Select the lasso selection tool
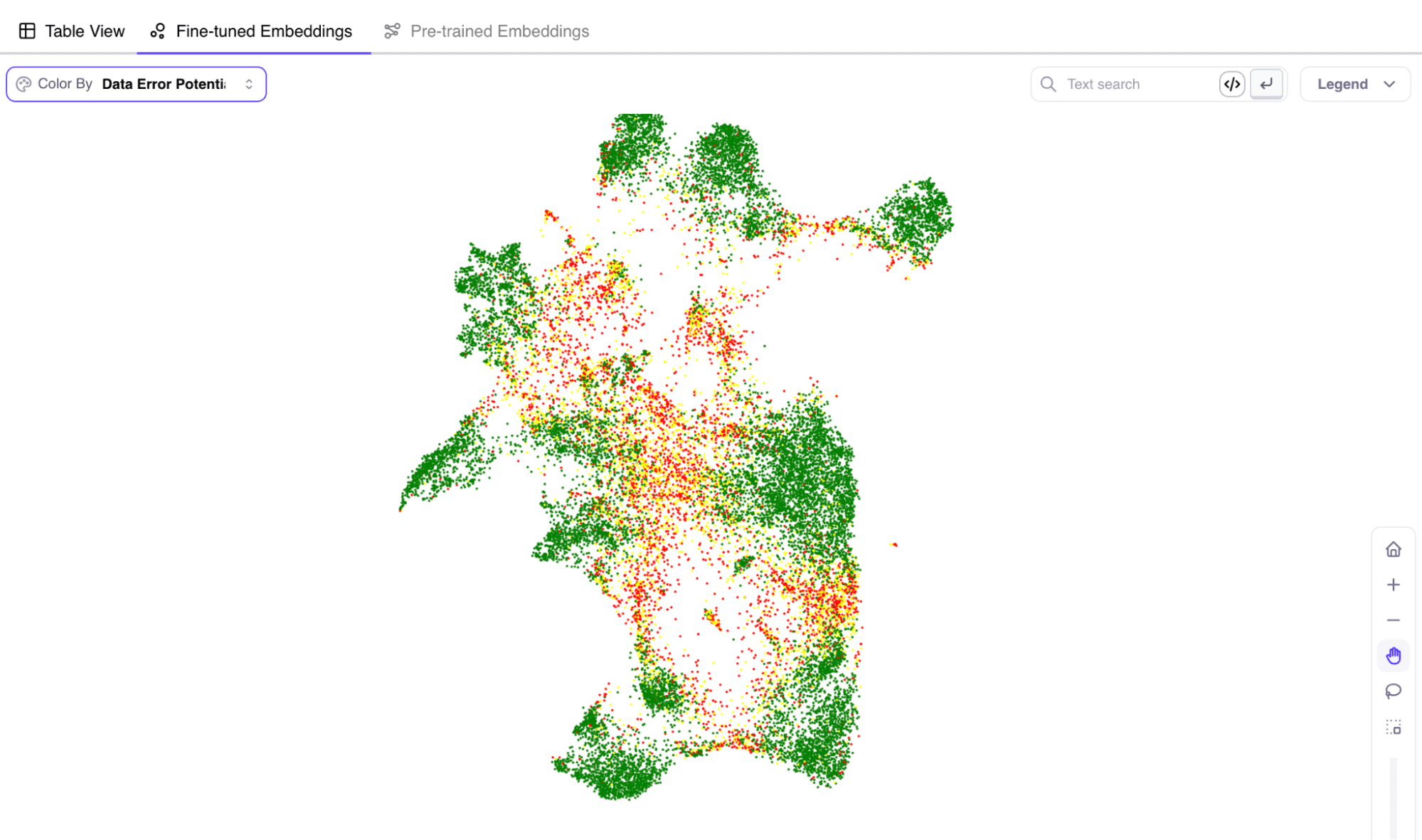The height and width of the screenshot is (840, 1422). [1393, 691]
